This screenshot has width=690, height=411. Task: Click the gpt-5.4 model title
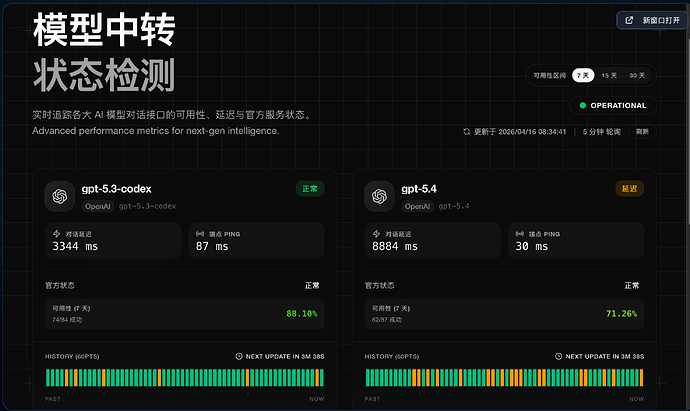pyautogui.click(x=419, y=189)
